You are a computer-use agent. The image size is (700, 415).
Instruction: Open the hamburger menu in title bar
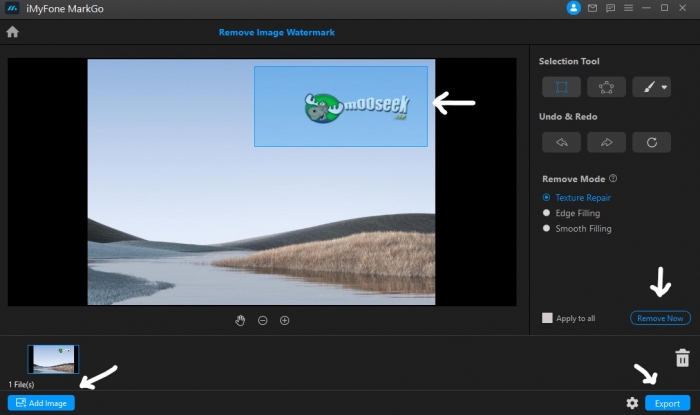click(628, 8)
